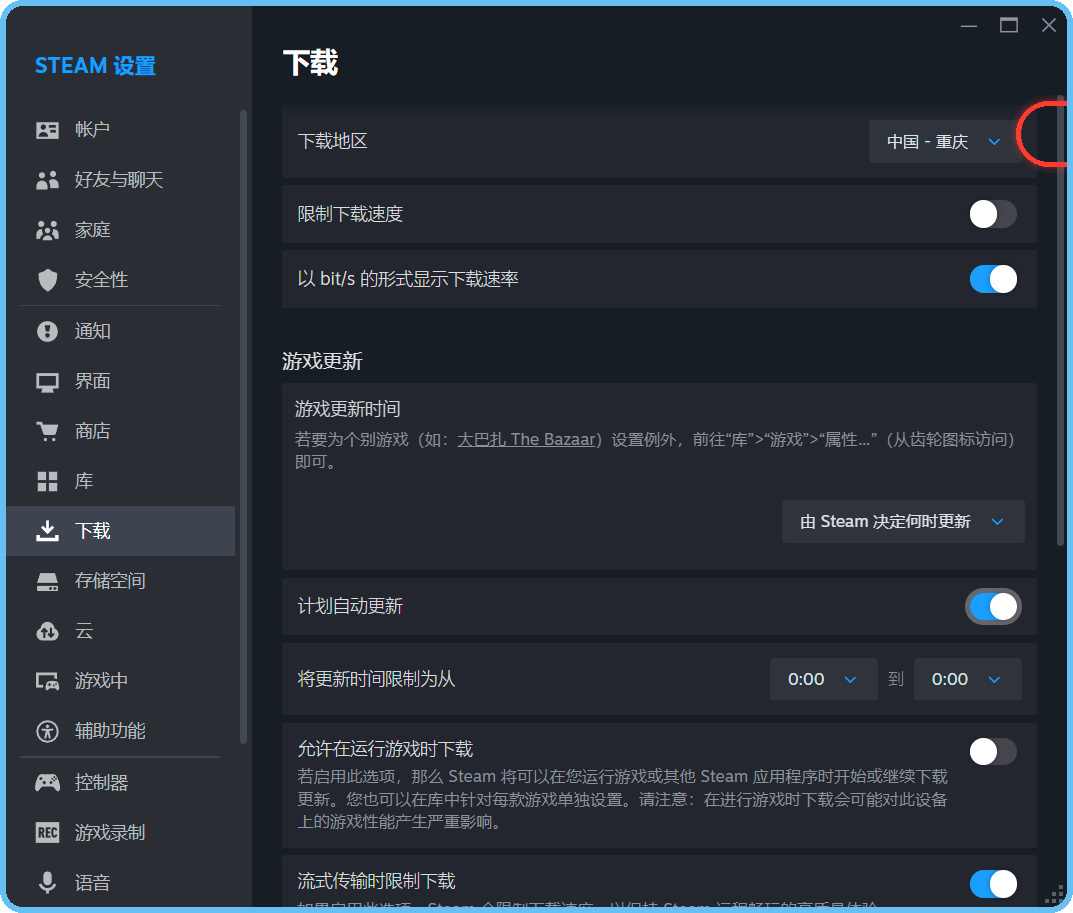
Task: Click the 下载 download arrow icon
Action: 47,531
